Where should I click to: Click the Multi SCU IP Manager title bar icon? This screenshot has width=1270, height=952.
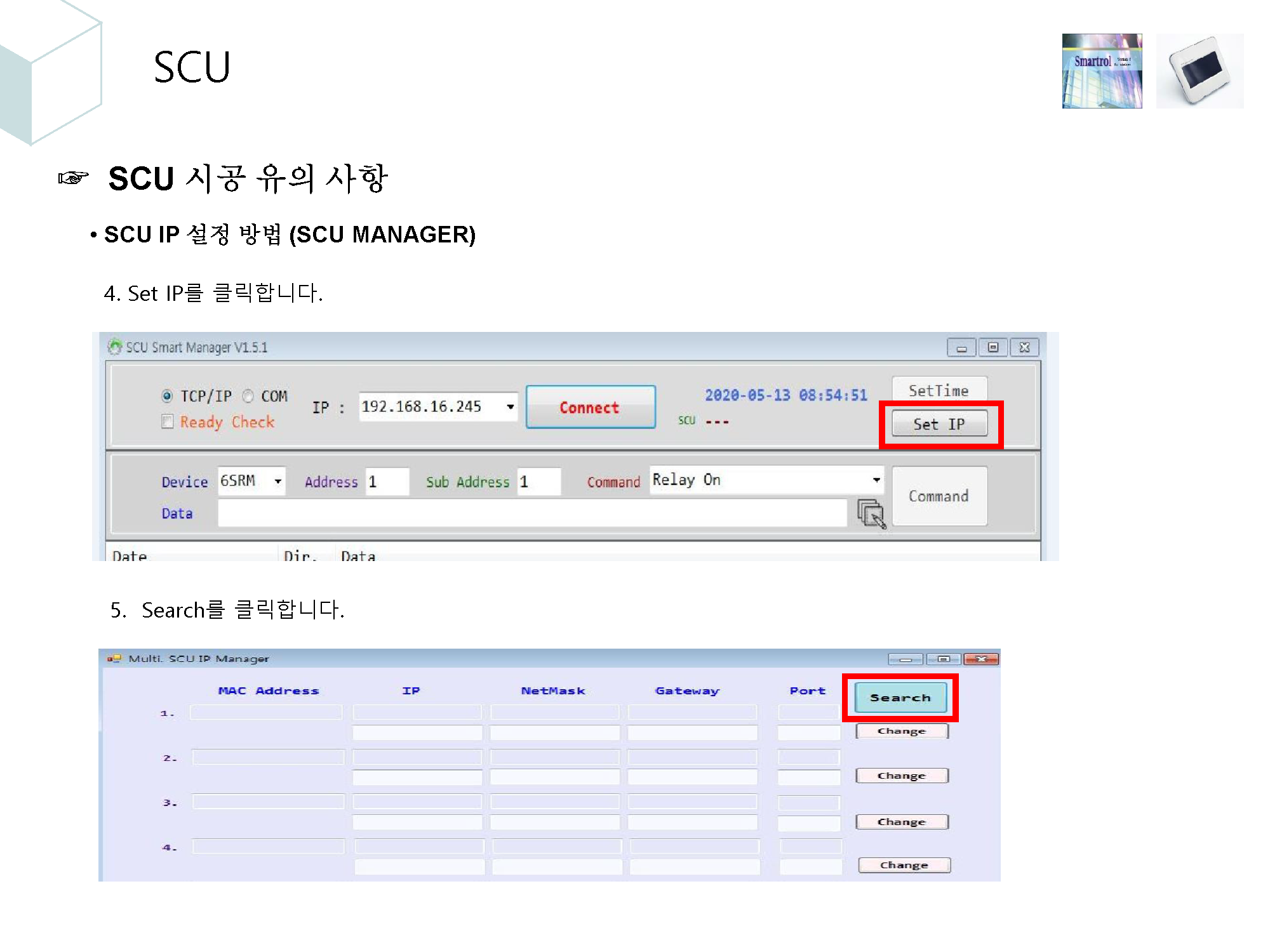coord(114,659)
